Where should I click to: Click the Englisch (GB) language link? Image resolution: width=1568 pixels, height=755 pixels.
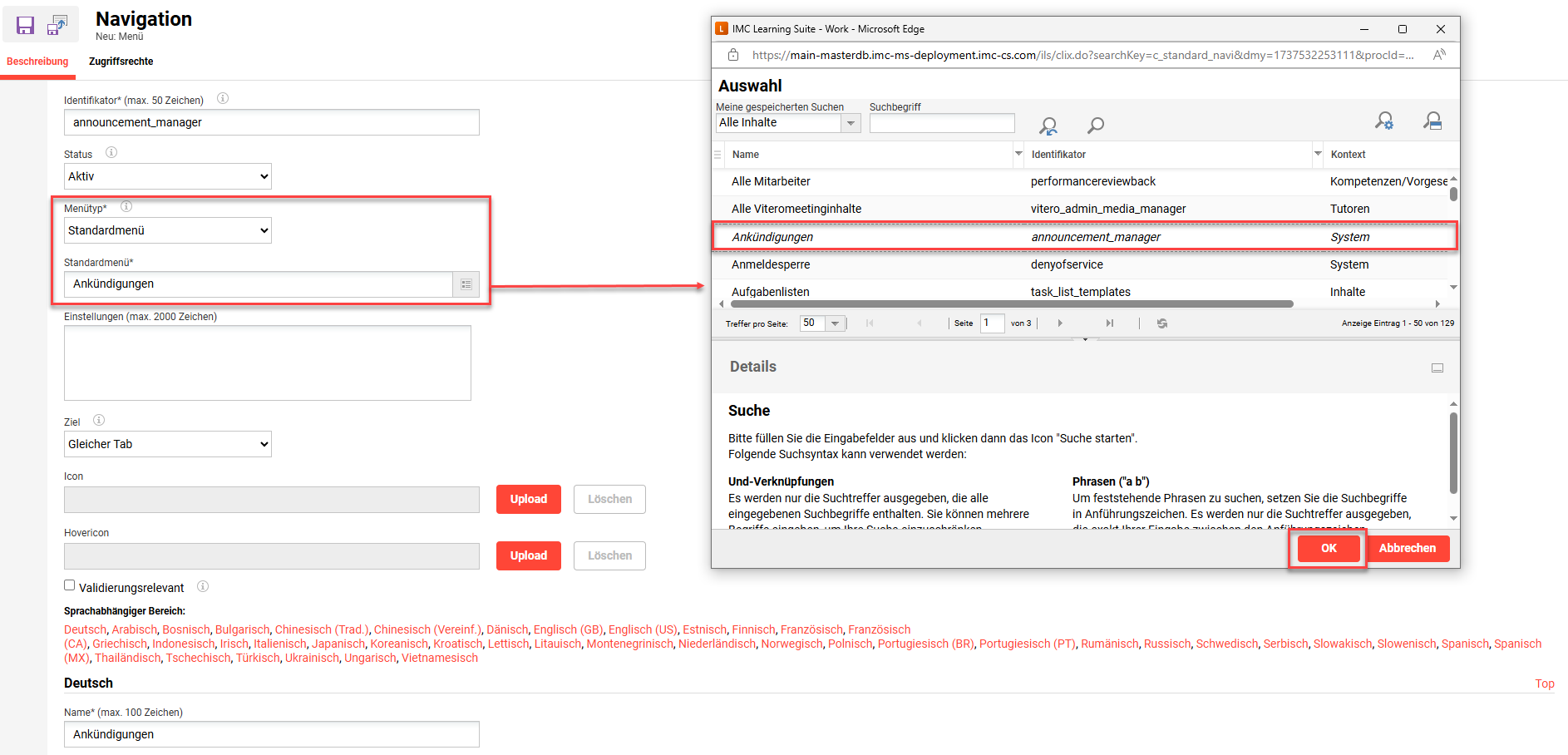tap(568, 629)
